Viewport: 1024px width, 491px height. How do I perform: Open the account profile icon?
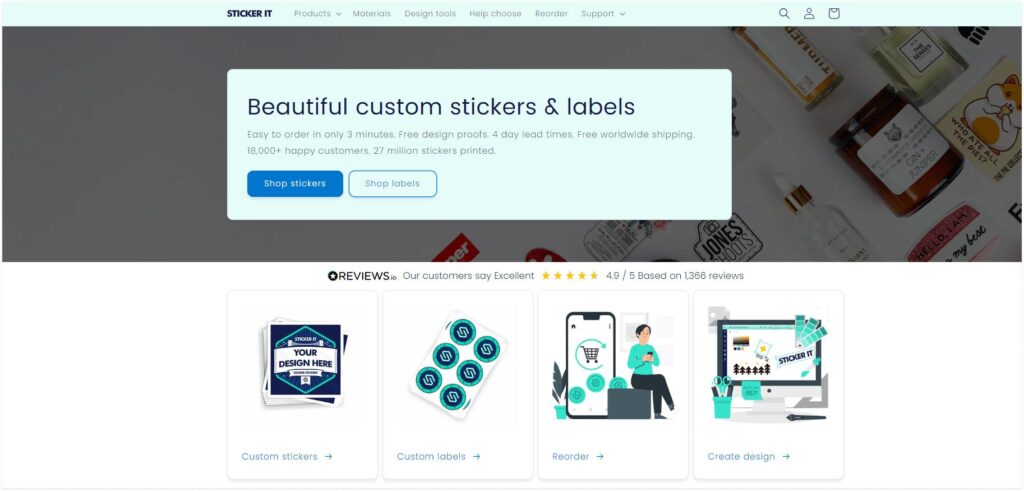(x=808, y=13)
